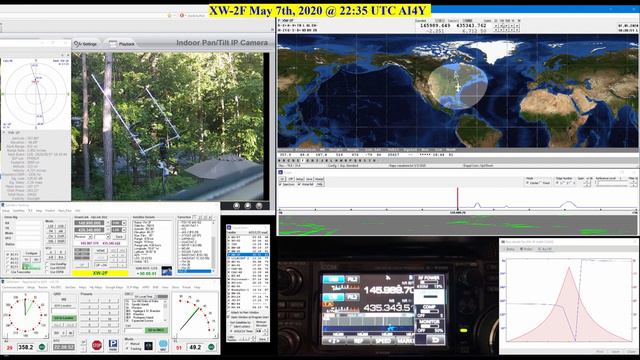Click the blue P Park icon

[x=113, y=345]
